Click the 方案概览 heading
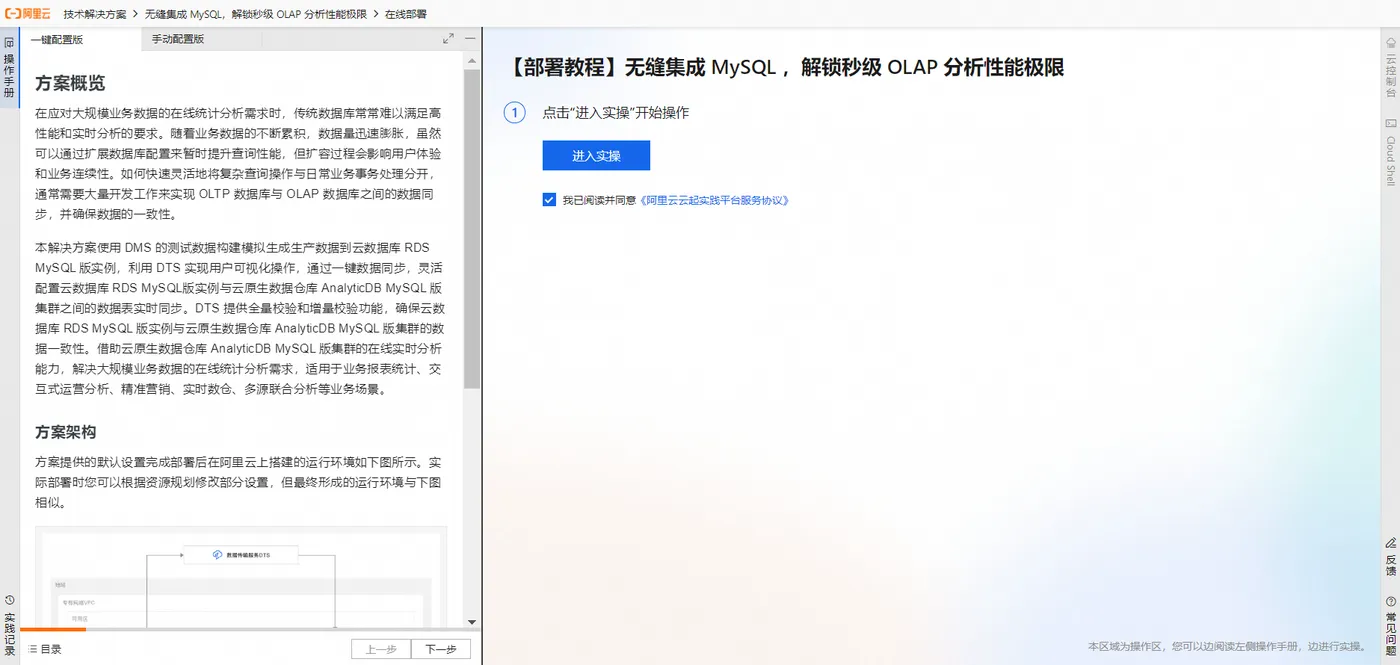This screenshot has height=665, width=1400. [x=70, y=83]
